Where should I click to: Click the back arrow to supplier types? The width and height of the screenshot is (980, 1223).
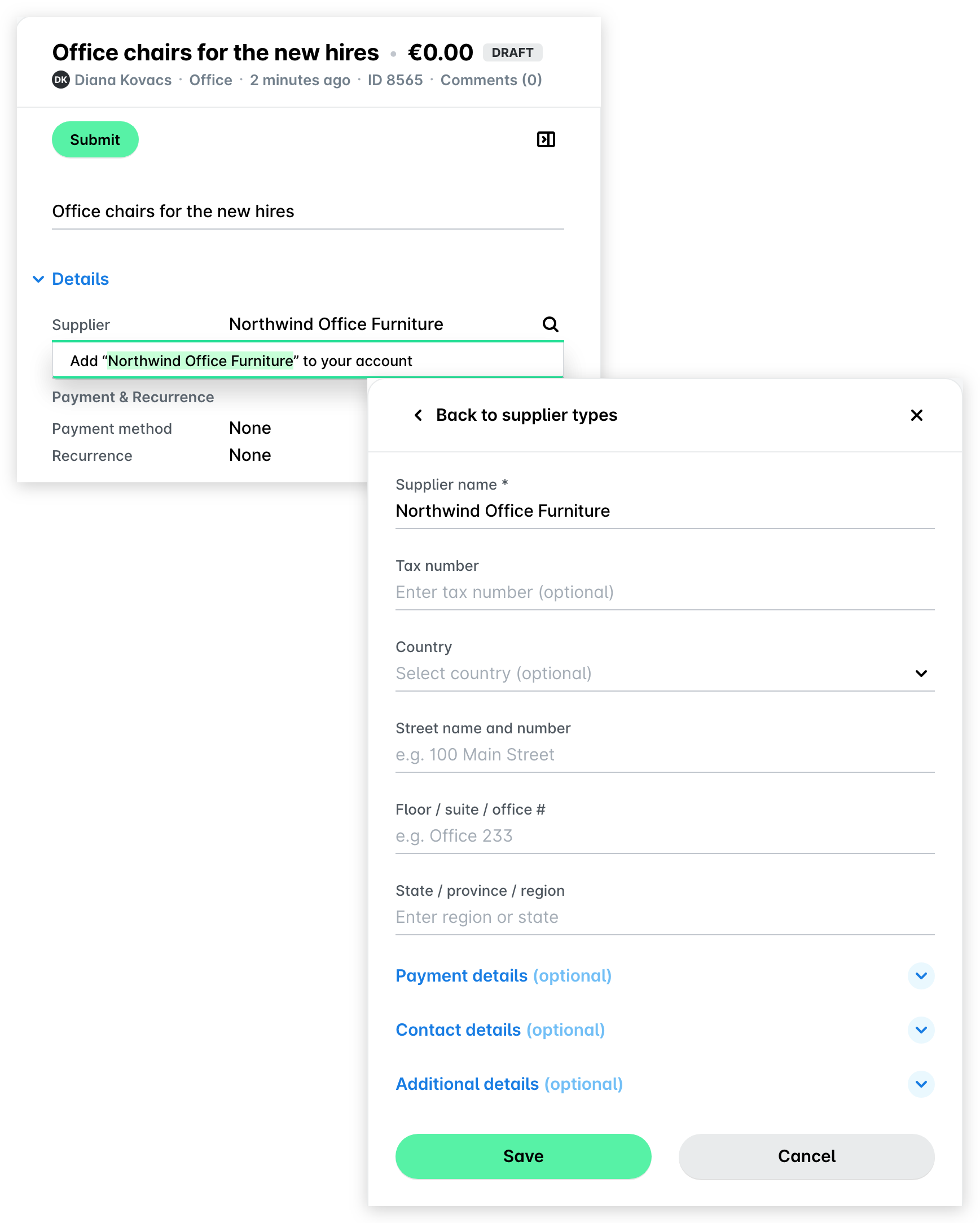pos(418,415)
